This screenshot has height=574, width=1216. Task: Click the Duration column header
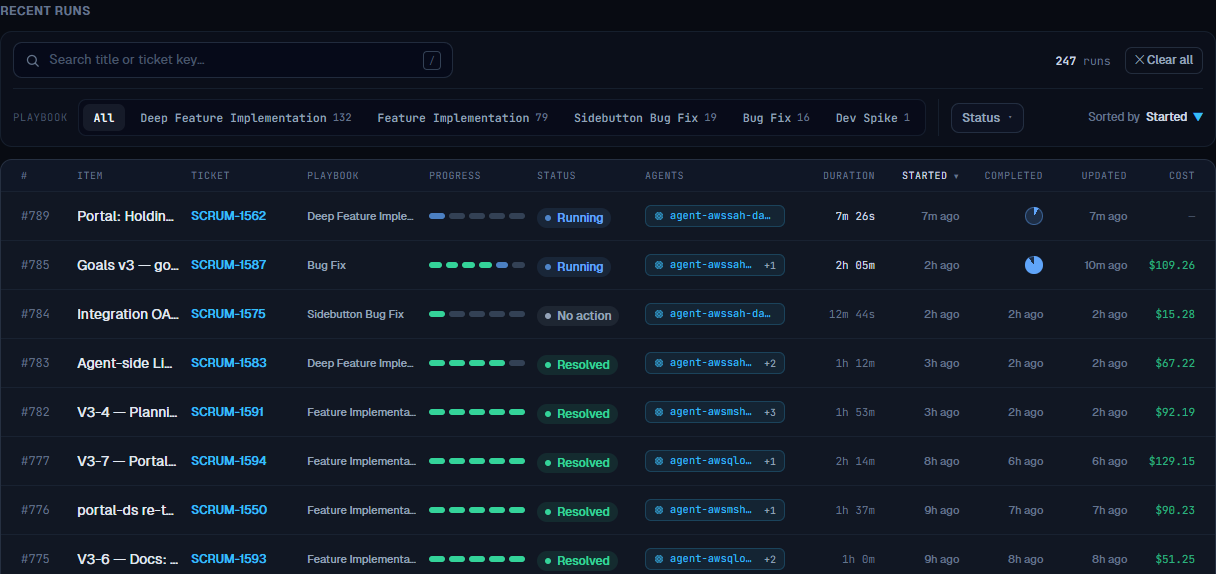tap(849, 176)
